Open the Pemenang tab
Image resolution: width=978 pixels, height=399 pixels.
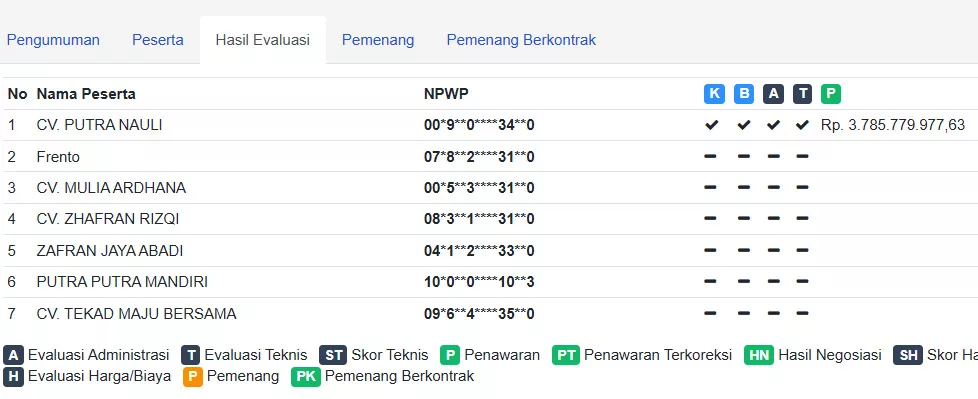378,40
